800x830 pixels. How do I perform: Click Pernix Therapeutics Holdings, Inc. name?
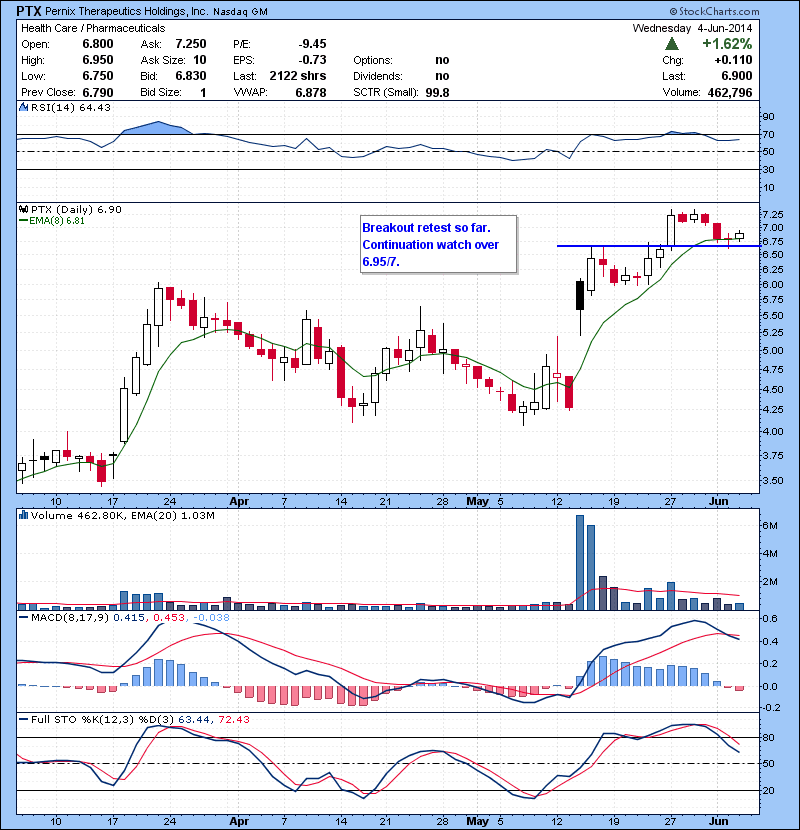(127, 11)
